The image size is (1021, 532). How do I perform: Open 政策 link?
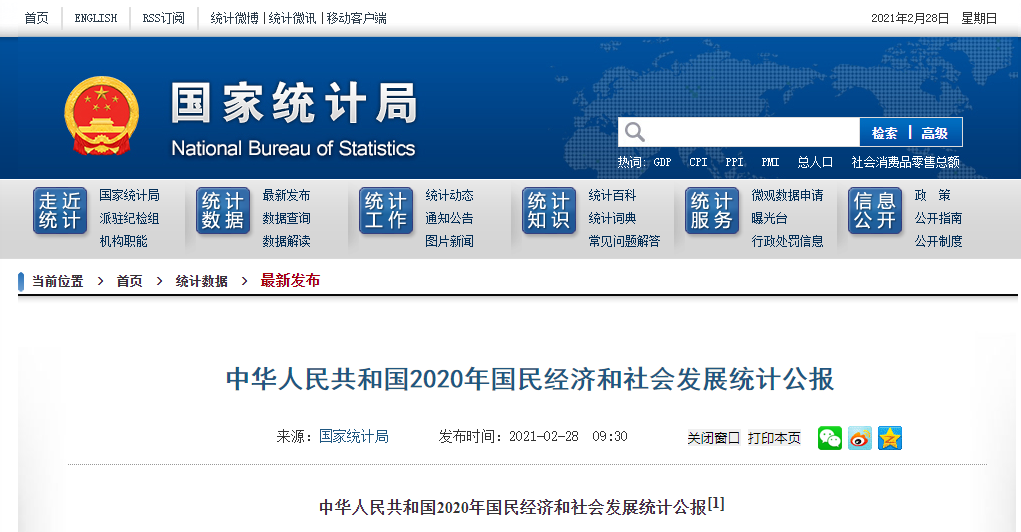coord(932,195)
